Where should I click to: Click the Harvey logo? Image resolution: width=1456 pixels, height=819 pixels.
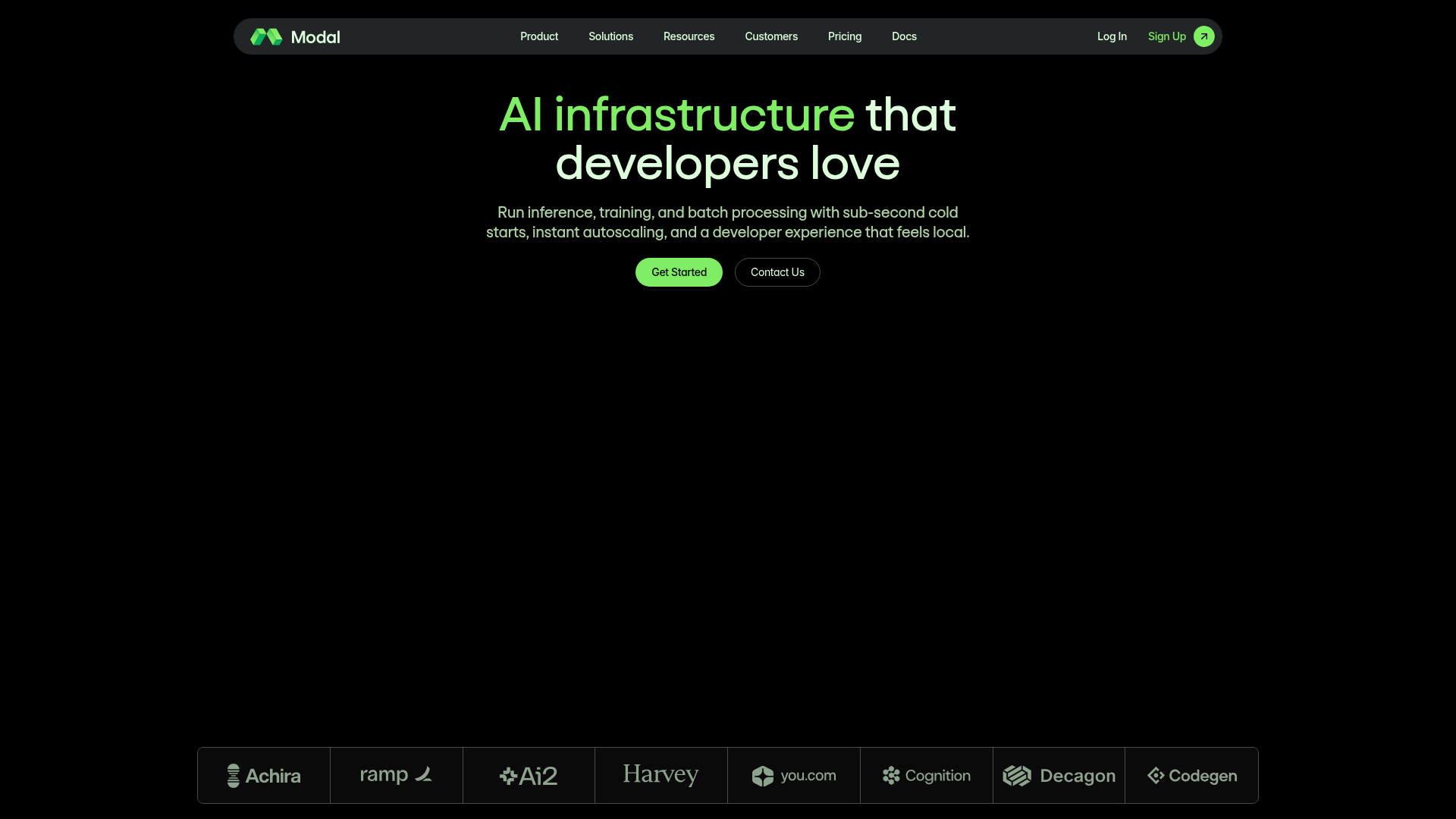[660, 775]
